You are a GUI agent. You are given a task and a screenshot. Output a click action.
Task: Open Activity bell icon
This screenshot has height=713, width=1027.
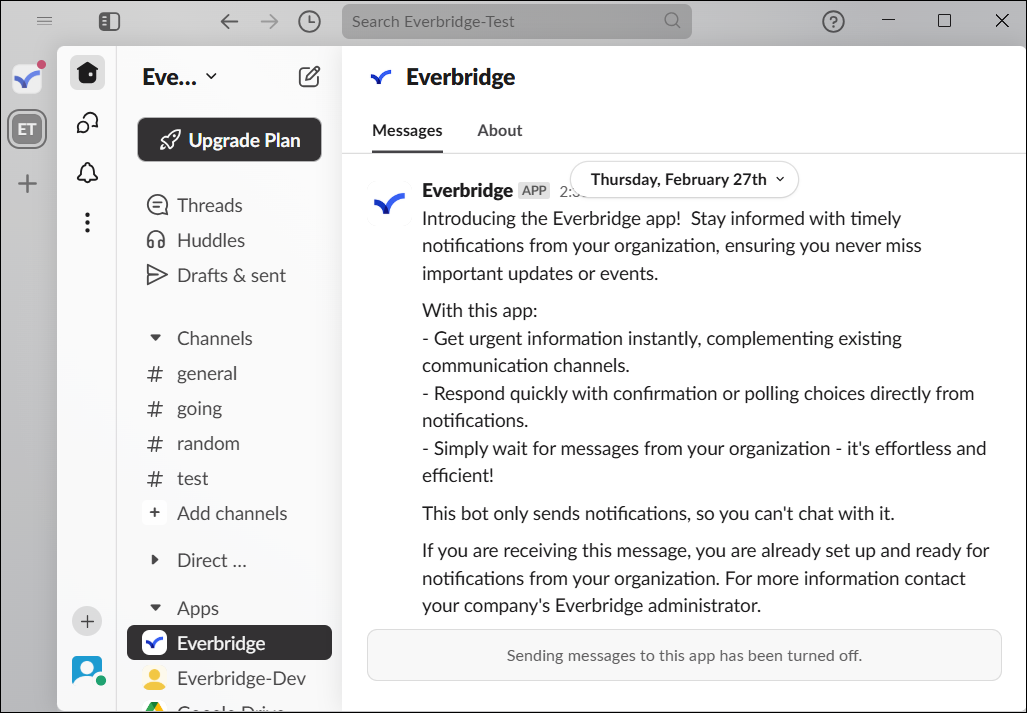click(88, 173)
